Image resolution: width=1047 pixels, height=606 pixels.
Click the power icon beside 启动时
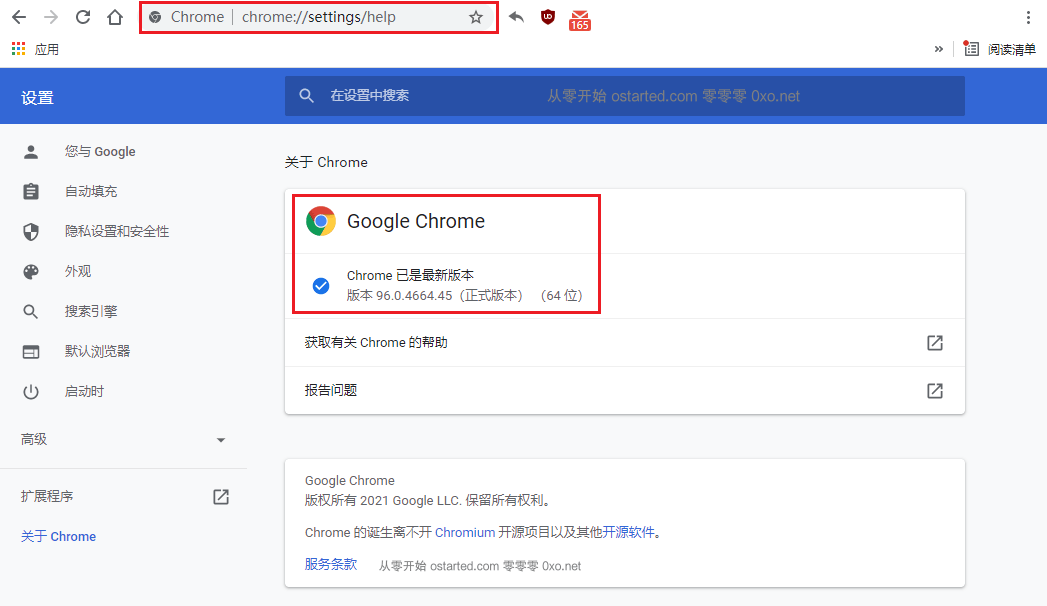31,392
